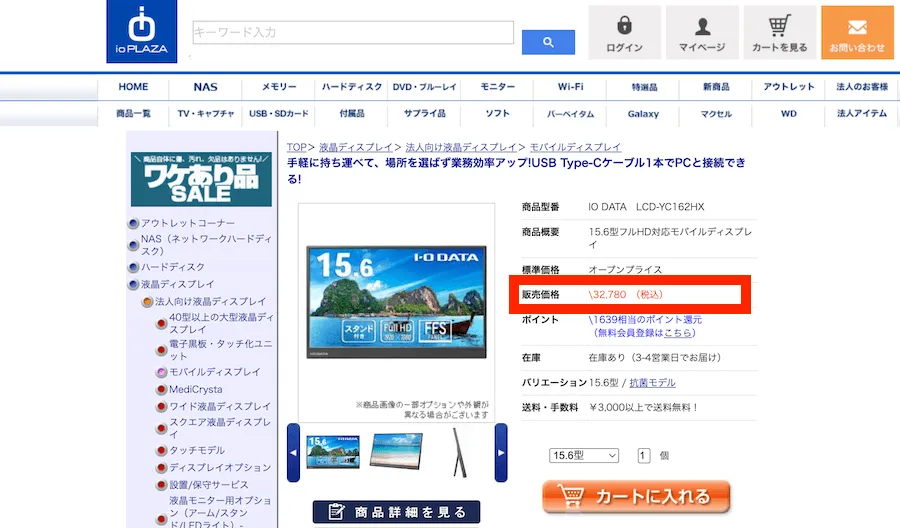Open the ハードディスク menu item
Image resolution: width=900 pixels, height=528 pixels.
352,87
